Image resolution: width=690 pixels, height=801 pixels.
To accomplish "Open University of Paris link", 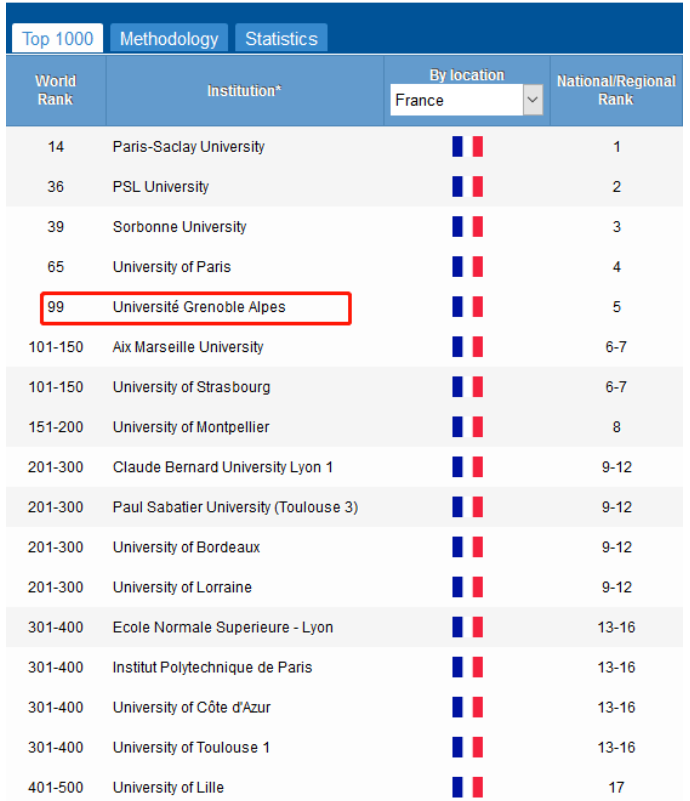I will coord(172,267).
